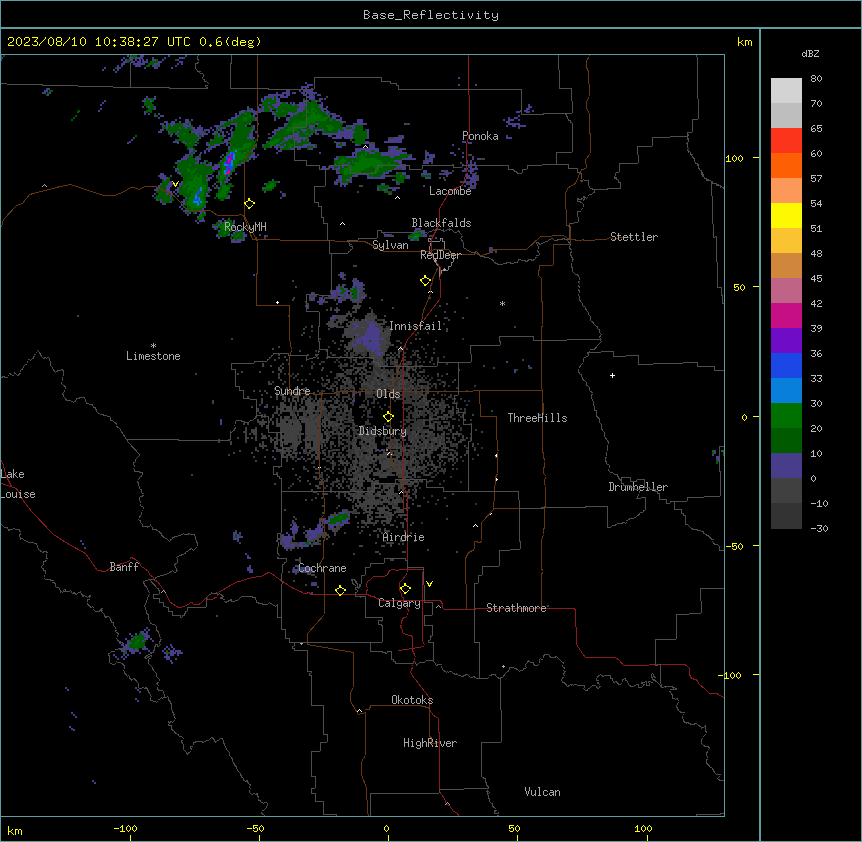Select the magenta 39-42 dBZ legend swatch

click(786, 315)
